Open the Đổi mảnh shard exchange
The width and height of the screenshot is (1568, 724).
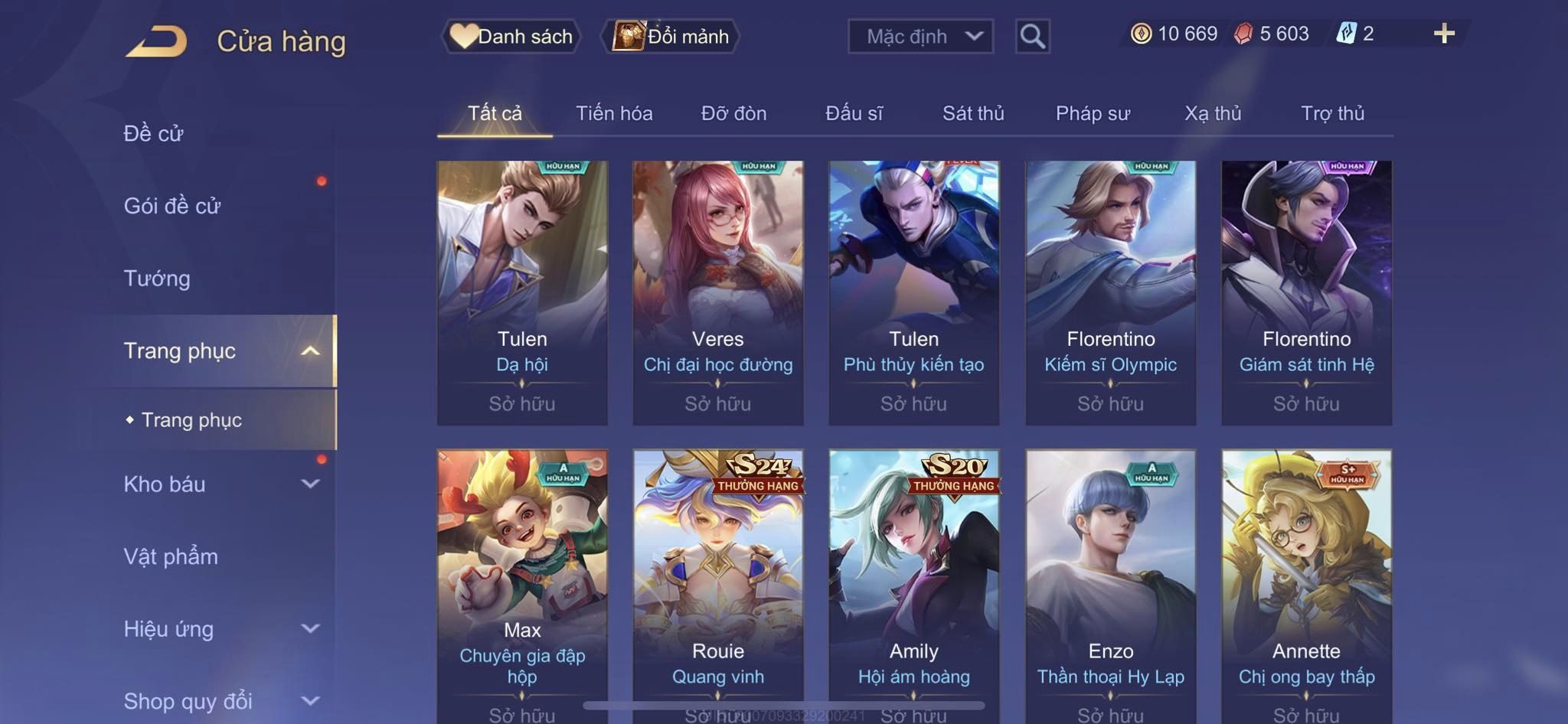[x=671, y=36]
